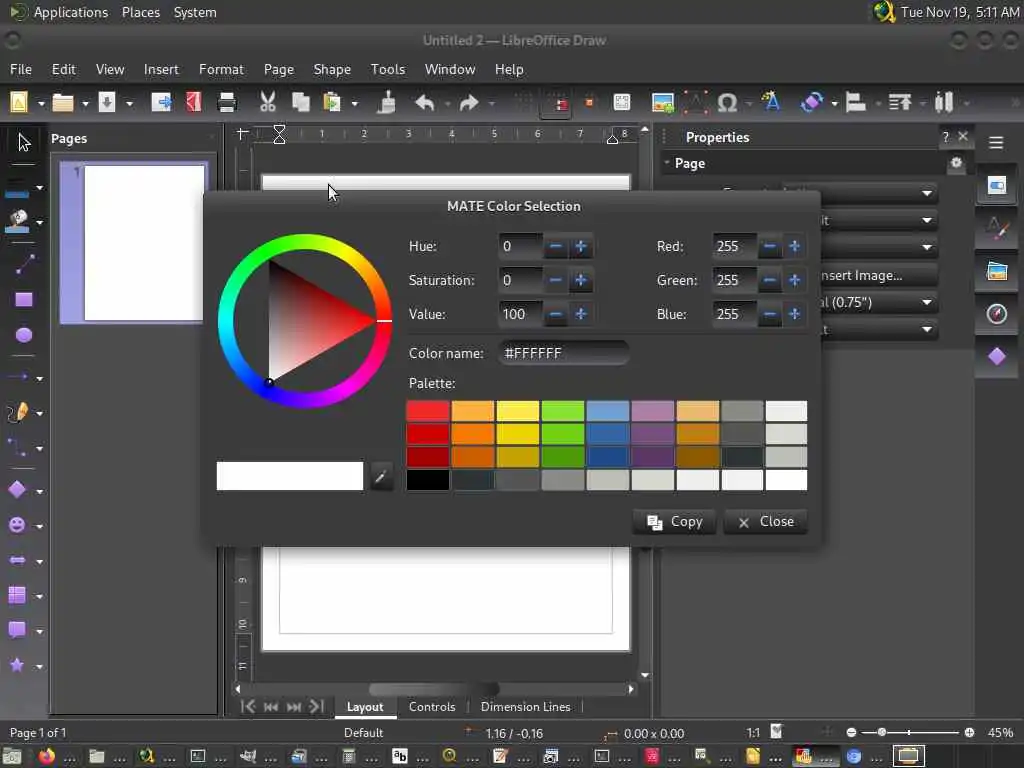Select the Callout shapes tool

coord(18,630)
